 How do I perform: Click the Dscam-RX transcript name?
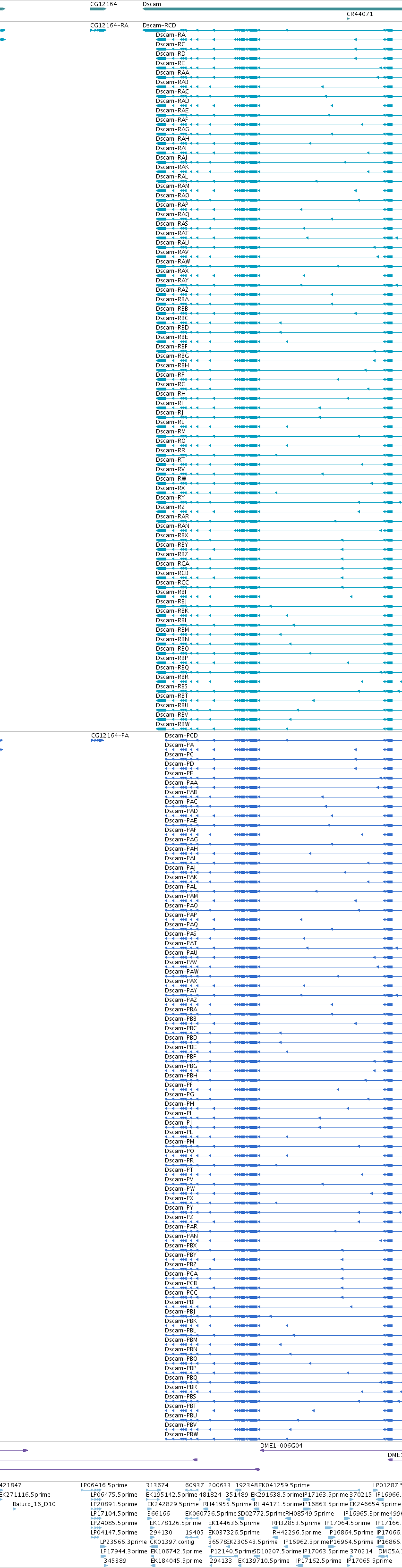pyautogui.click(x=171, y=488)
